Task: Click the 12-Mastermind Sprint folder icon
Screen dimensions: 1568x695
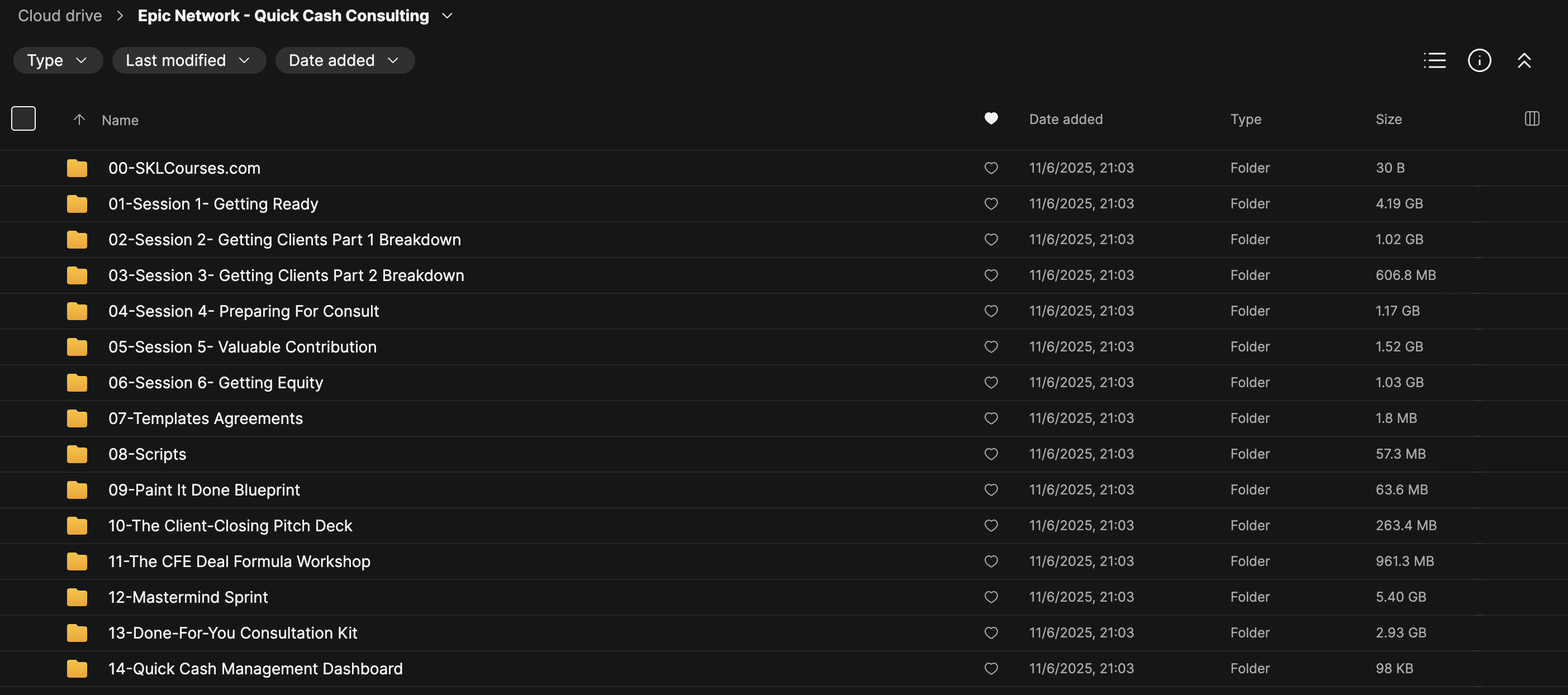Action: tap(77, 597)
